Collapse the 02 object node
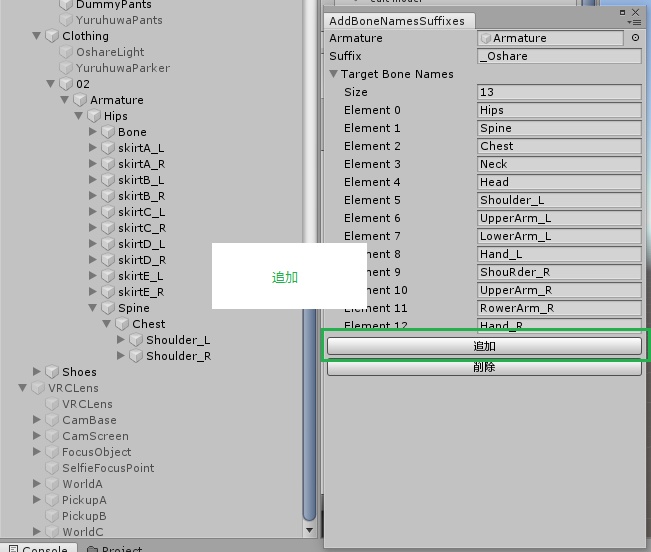The height and width of the screenshot is (552, 651). click(x=51, y=84)
